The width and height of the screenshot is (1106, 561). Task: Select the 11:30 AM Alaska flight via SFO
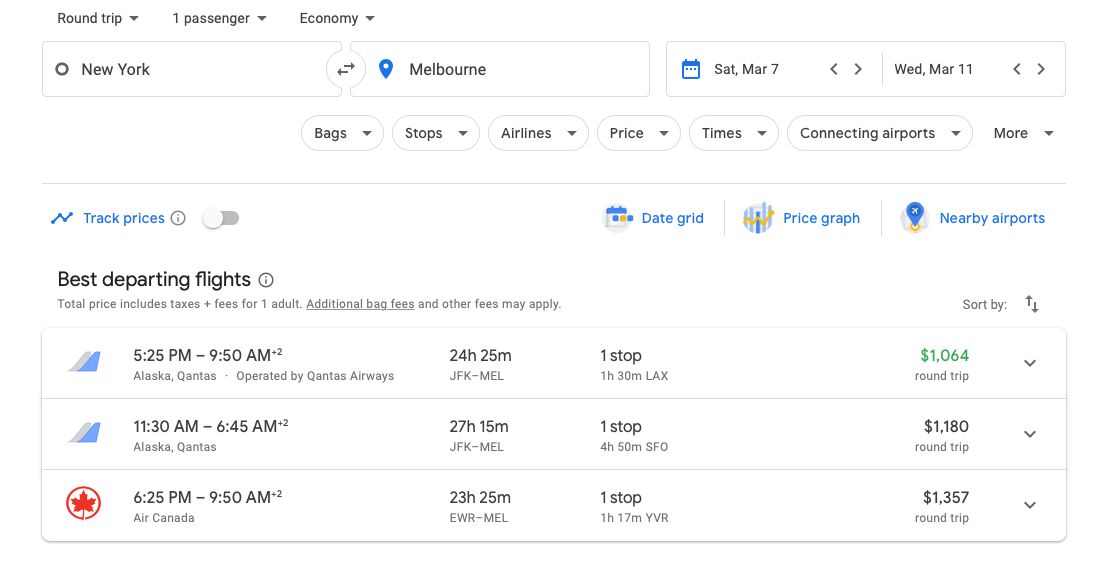(x=554, y=435)
